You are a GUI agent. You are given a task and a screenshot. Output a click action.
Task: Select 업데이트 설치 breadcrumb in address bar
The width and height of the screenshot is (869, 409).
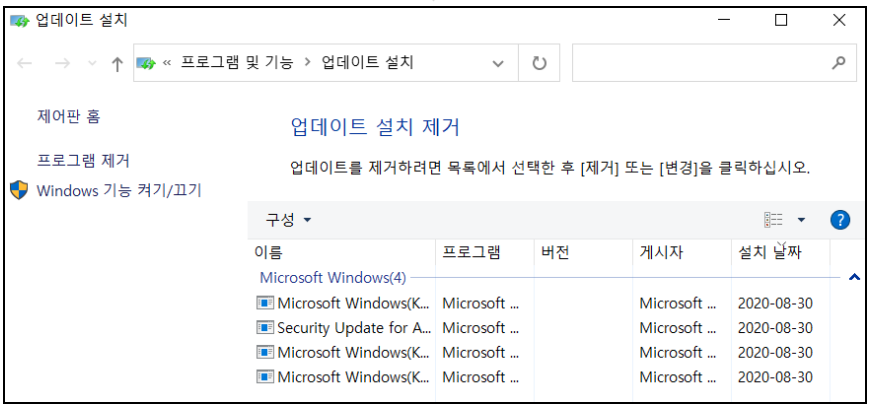(x=367, y=63)
